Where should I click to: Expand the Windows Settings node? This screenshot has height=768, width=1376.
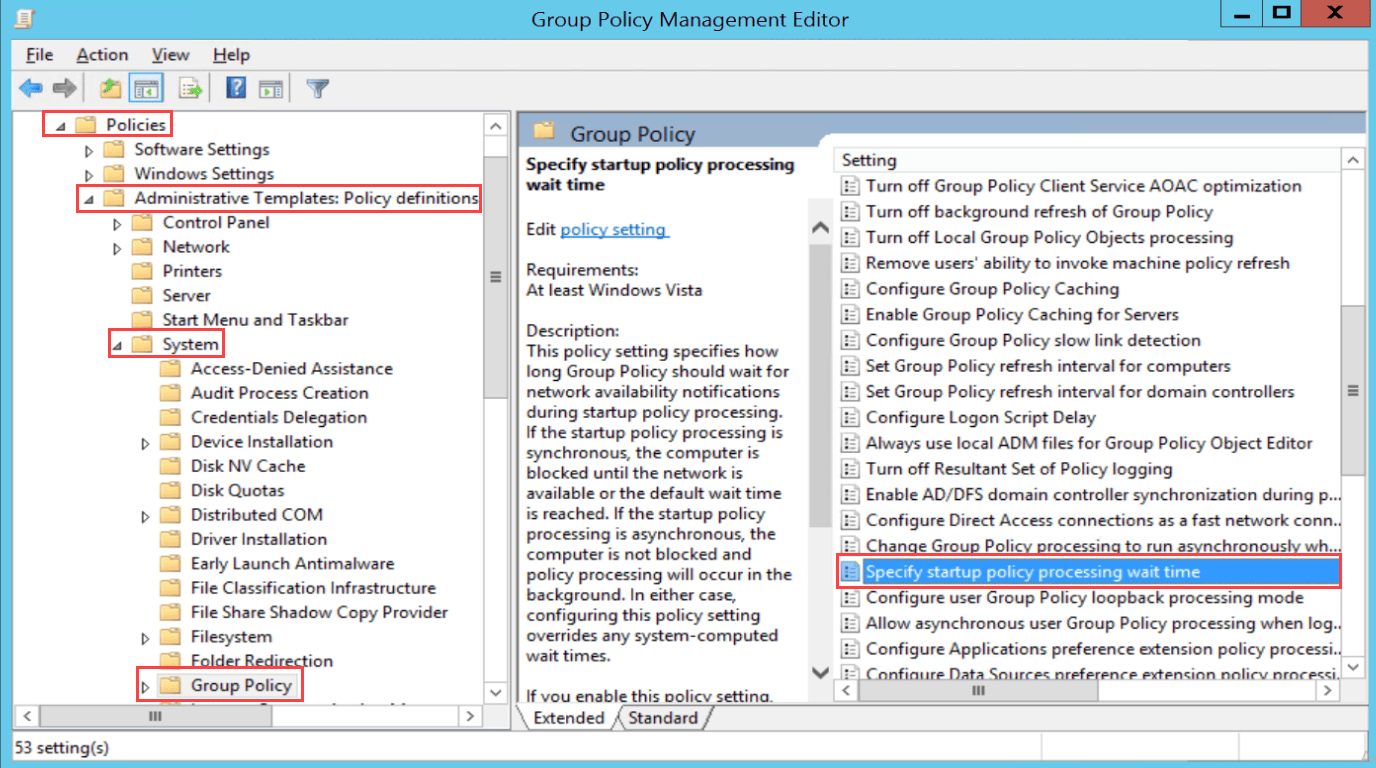pyautogui.click(x=89, y=175)
